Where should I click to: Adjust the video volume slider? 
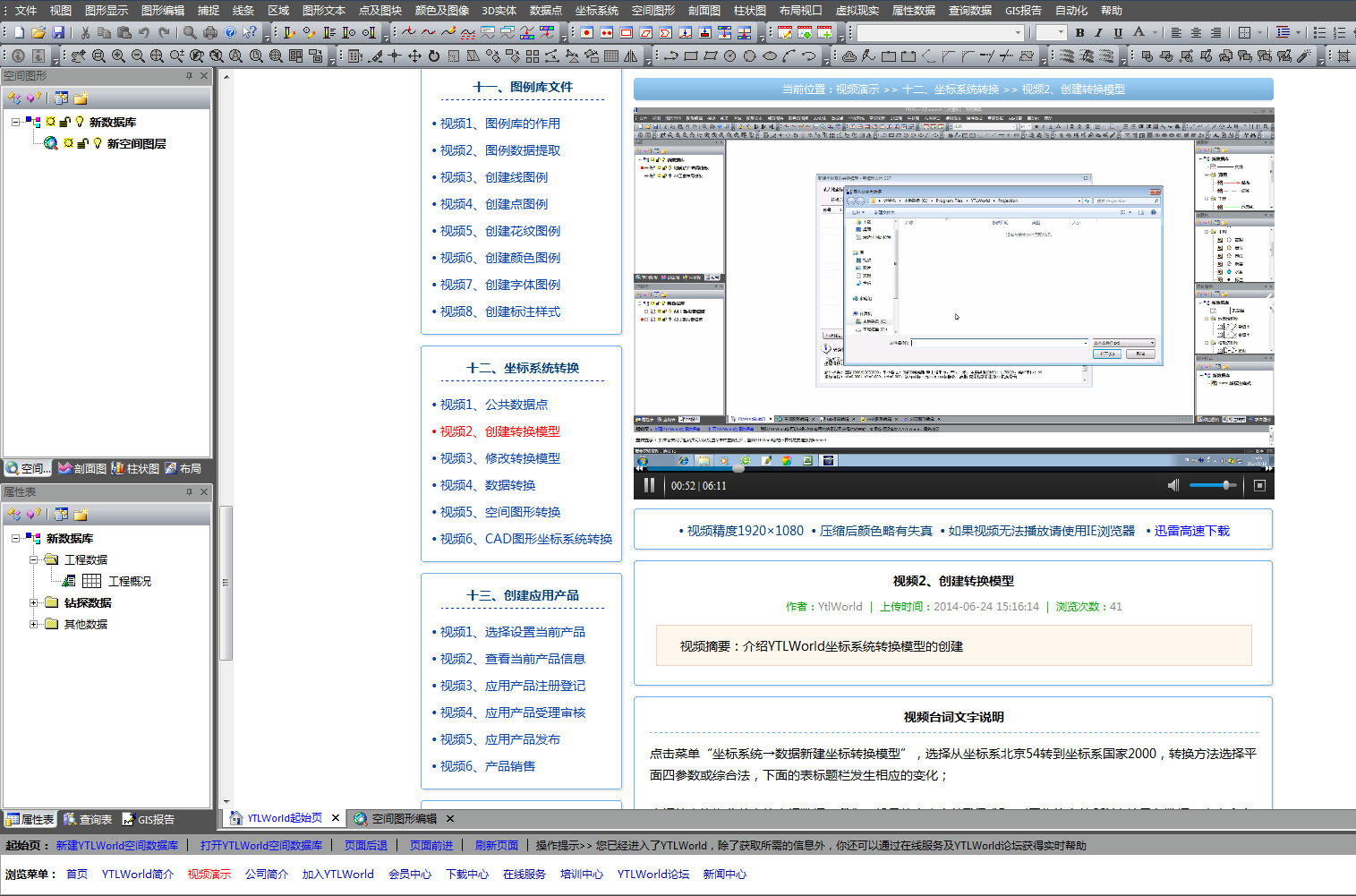(1212, 485)
